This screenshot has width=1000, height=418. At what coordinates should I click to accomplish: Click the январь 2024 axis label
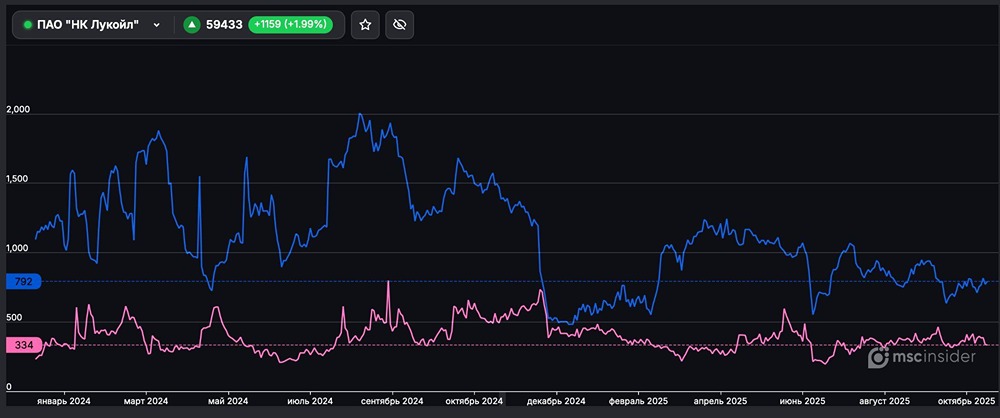[x=64, y=401]
